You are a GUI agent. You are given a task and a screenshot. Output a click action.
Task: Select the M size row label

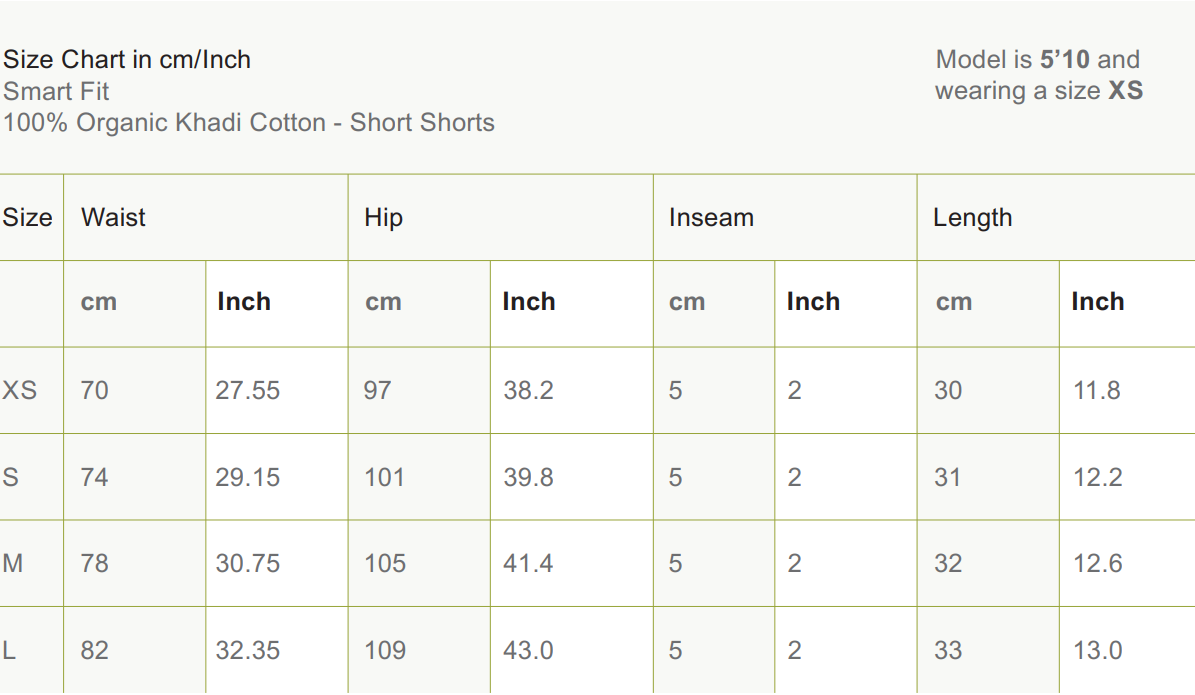click(x=13, y=563)
